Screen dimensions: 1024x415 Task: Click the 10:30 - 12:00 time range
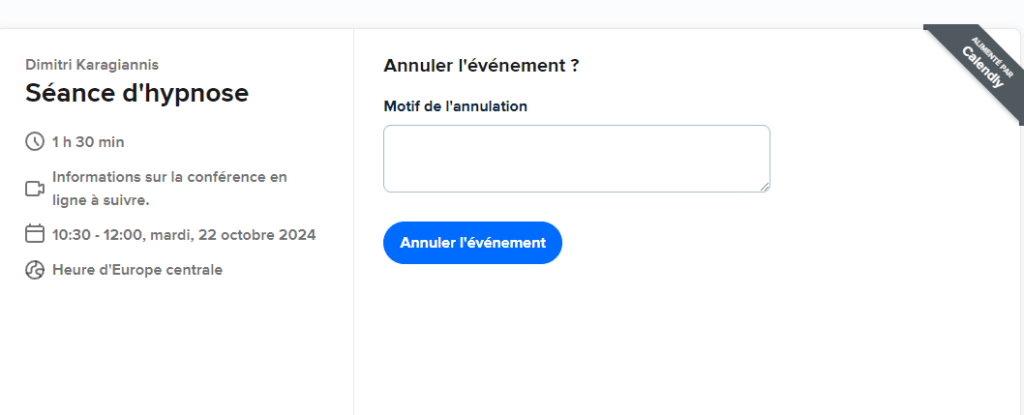(x=97, y=235)
